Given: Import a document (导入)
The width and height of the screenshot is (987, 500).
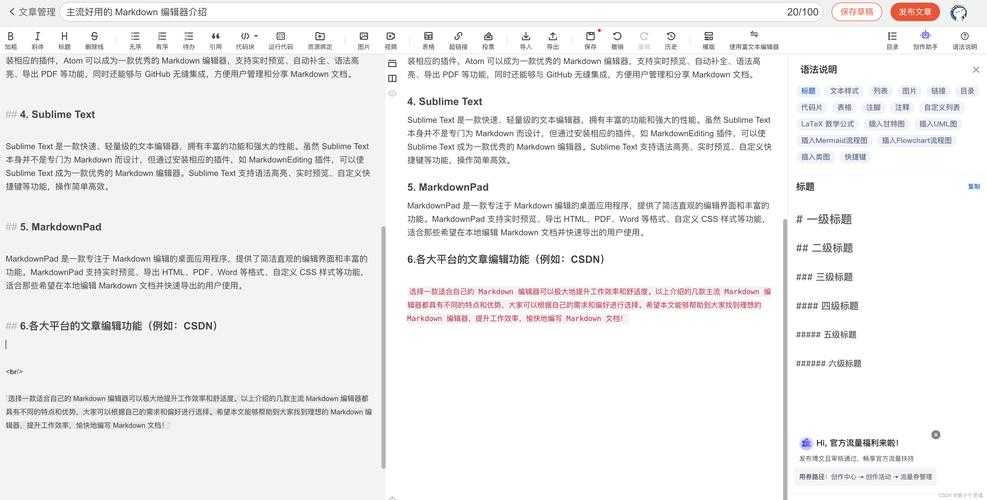Looking at the screenshot, I should [x=526, y=40].
